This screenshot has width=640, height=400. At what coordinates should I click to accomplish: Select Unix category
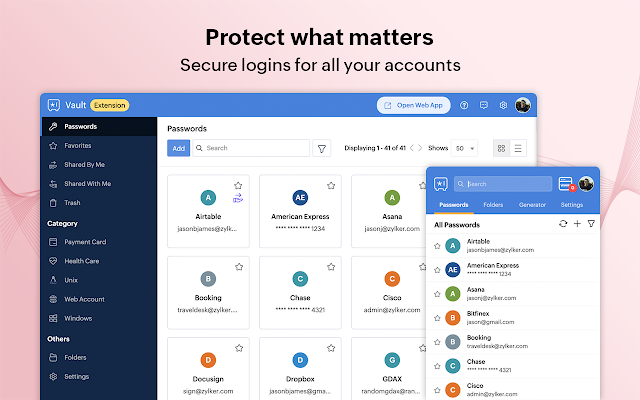click(x=99, y=280)
